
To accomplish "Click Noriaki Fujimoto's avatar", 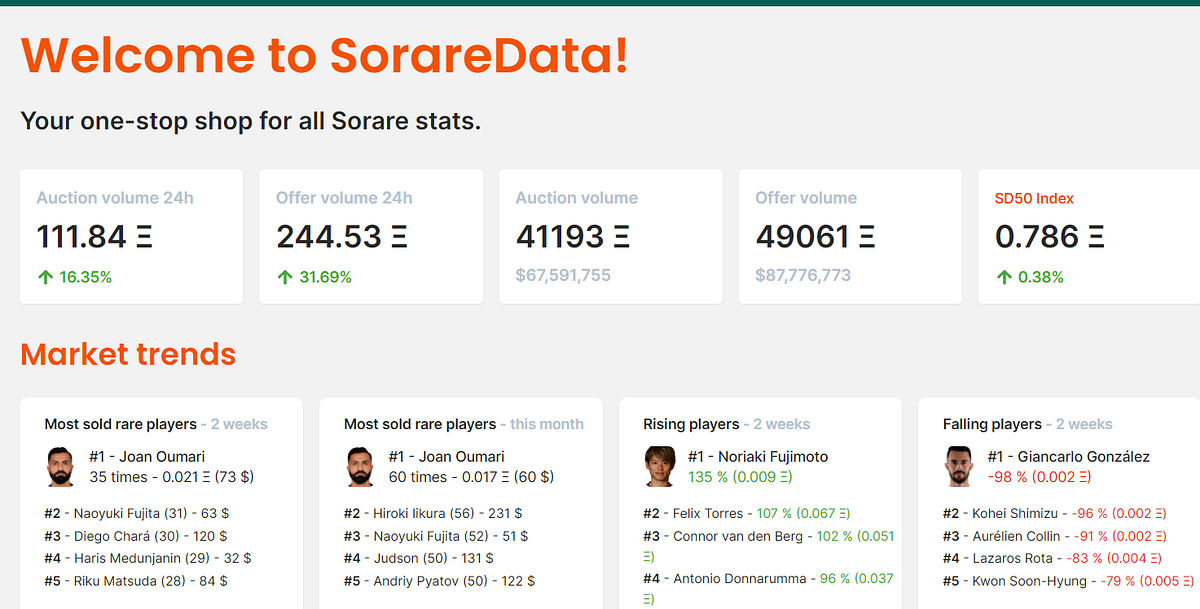I will click(x=660, y=466).
